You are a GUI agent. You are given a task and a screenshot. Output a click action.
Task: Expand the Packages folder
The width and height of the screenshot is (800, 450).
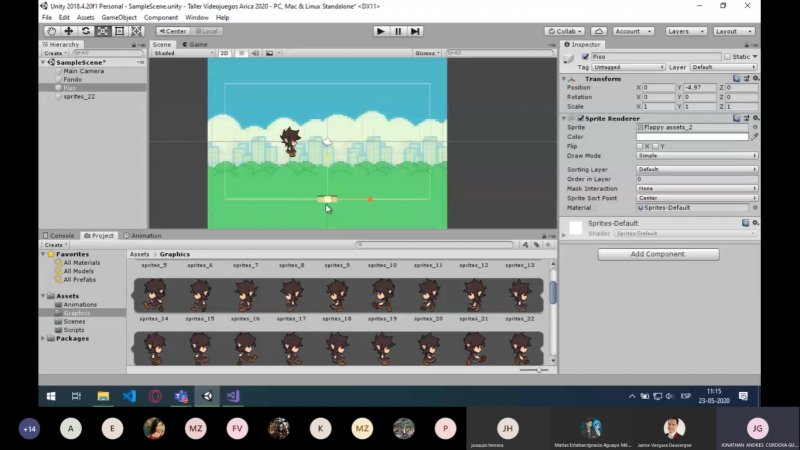43,339
